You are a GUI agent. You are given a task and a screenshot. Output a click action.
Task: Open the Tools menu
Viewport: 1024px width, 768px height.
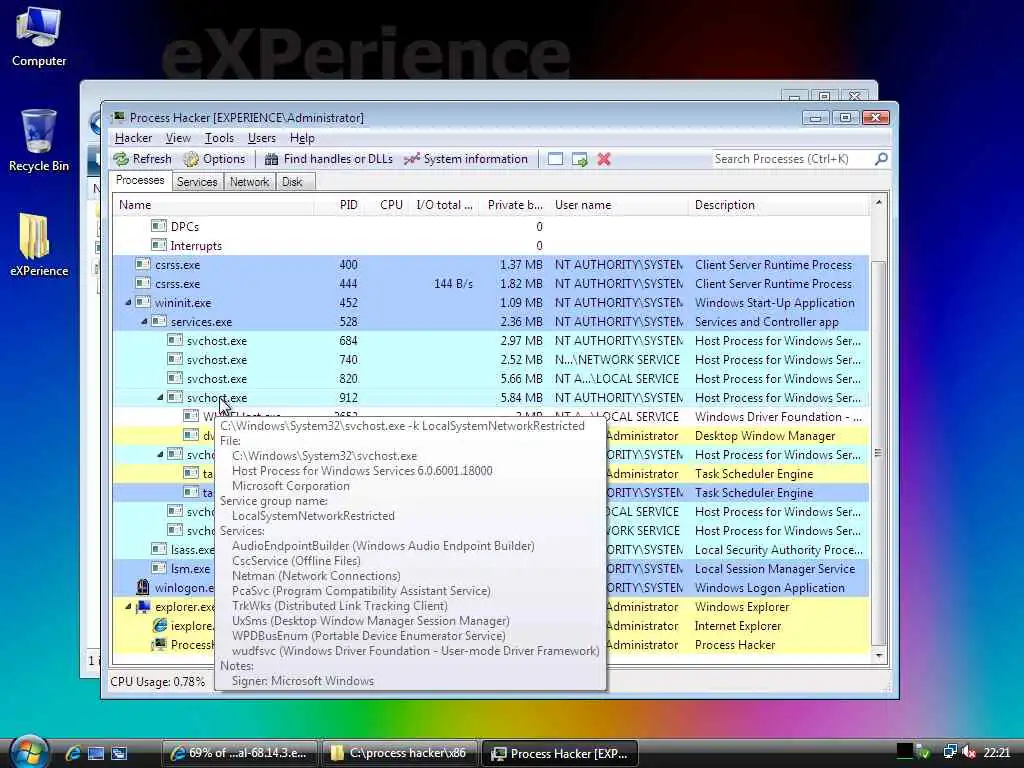[219, 138]
